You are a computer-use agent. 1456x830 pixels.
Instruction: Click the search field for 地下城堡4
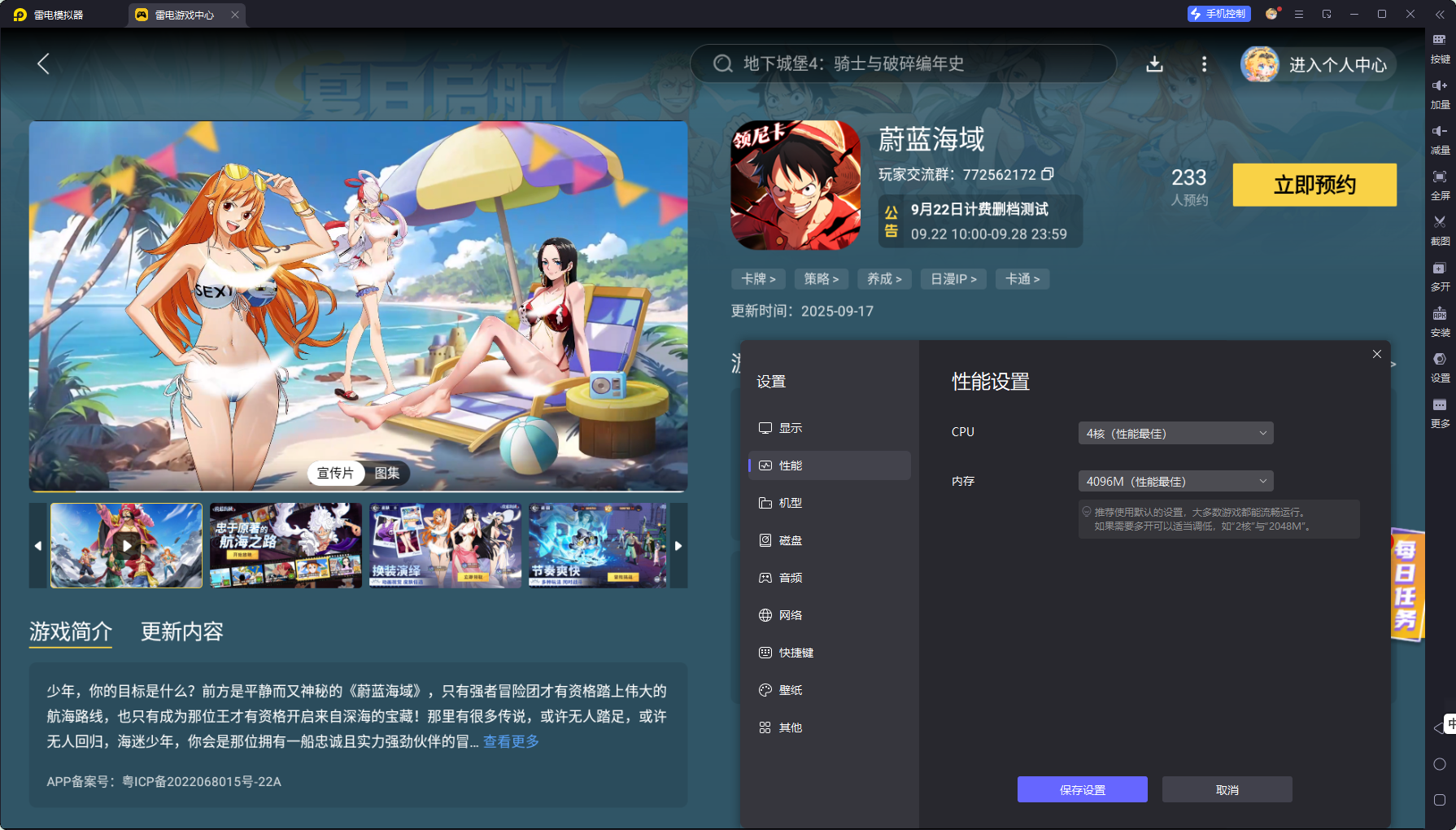[903, 63]
